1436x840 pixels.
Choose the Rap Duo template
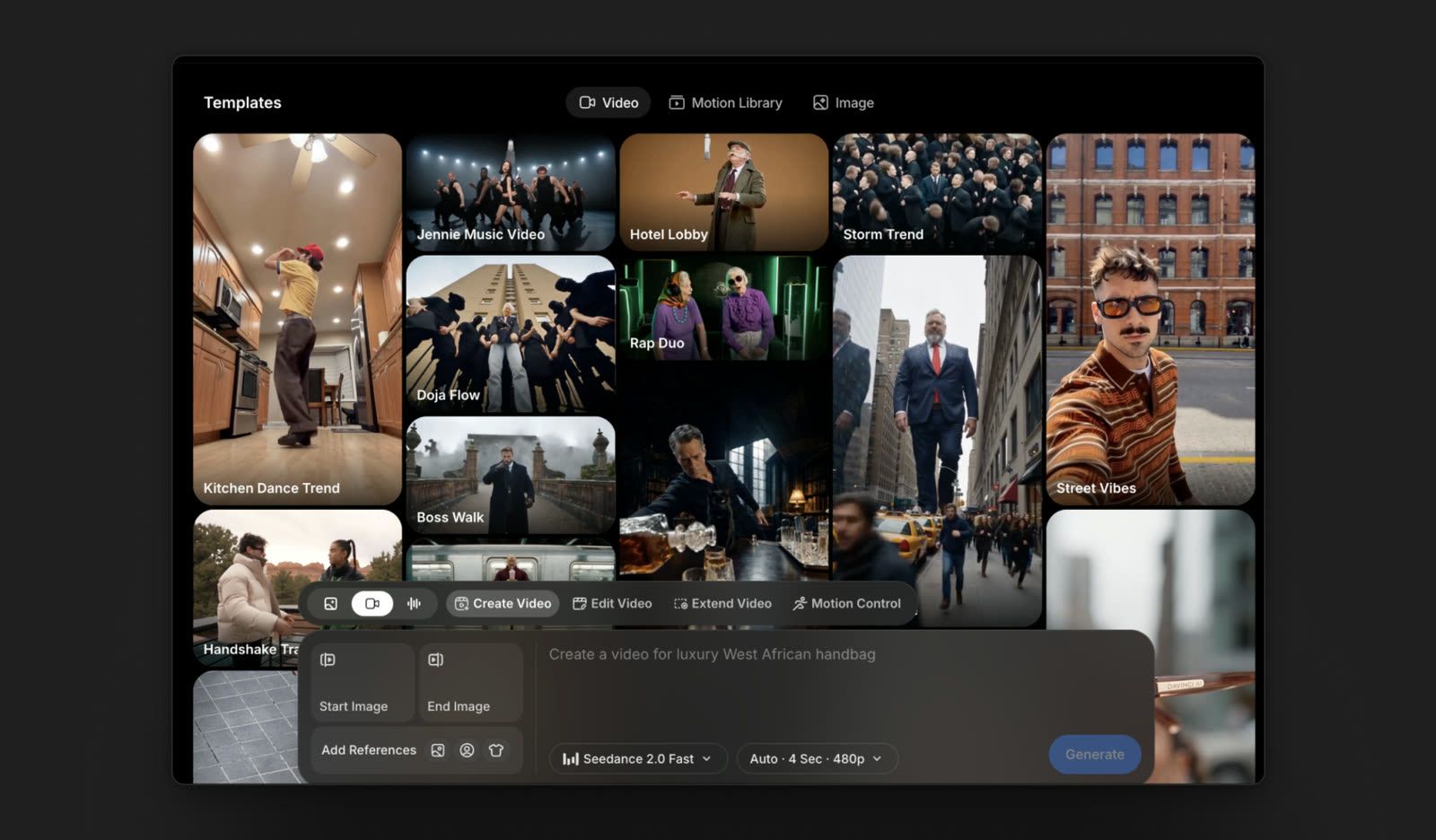(x=723, y=308)
